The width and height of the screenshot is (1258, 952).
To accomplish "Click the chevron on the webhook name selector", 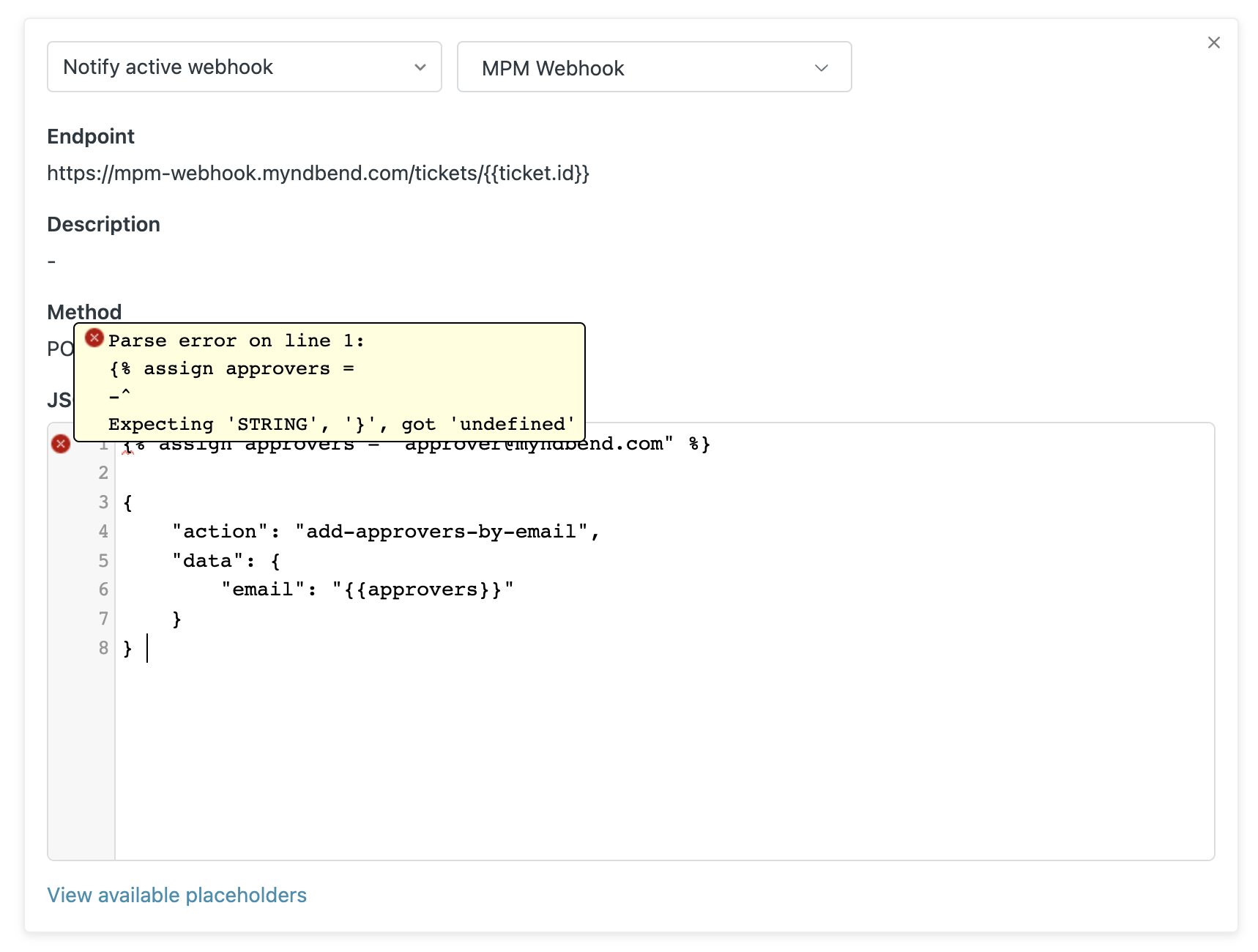I will 821,67.
